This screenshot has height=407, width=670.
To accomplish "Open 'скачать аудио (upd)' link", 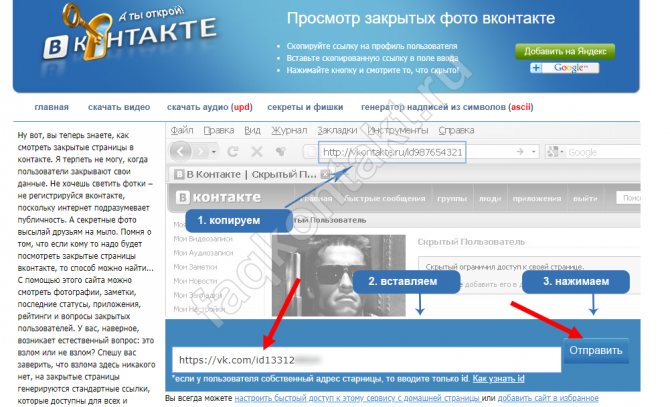I will click(x=209, y=107).
